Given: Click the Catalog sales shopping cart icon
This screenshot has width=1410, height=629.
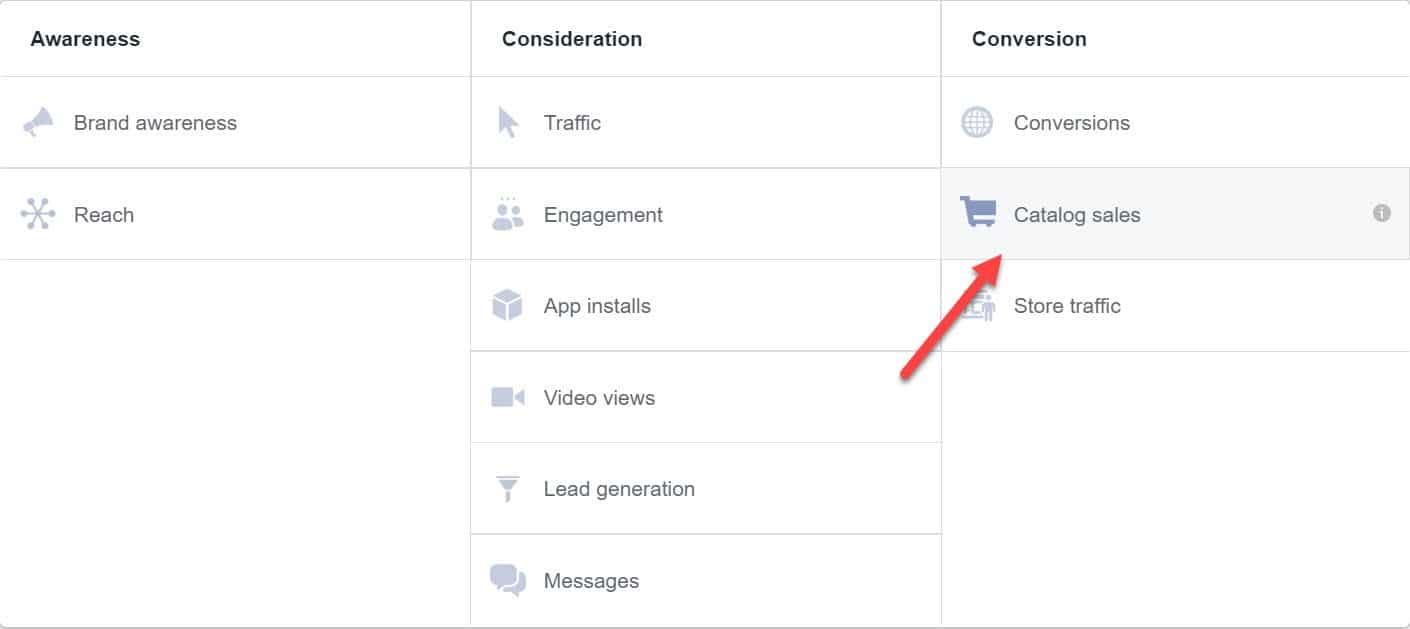Looking at the screenshot, I should (x=978, y=212).
